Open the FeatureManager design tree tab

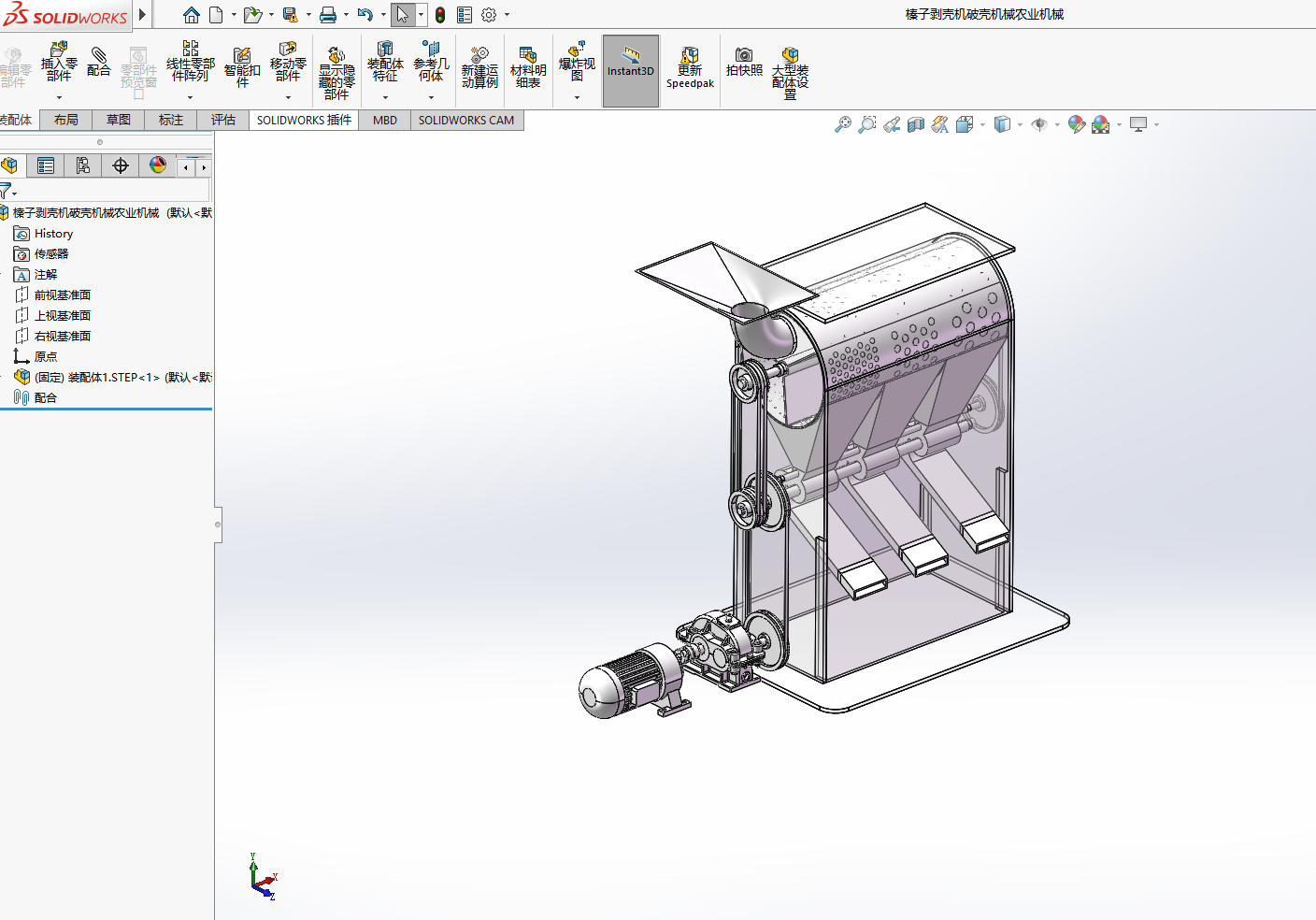(10, 165)
